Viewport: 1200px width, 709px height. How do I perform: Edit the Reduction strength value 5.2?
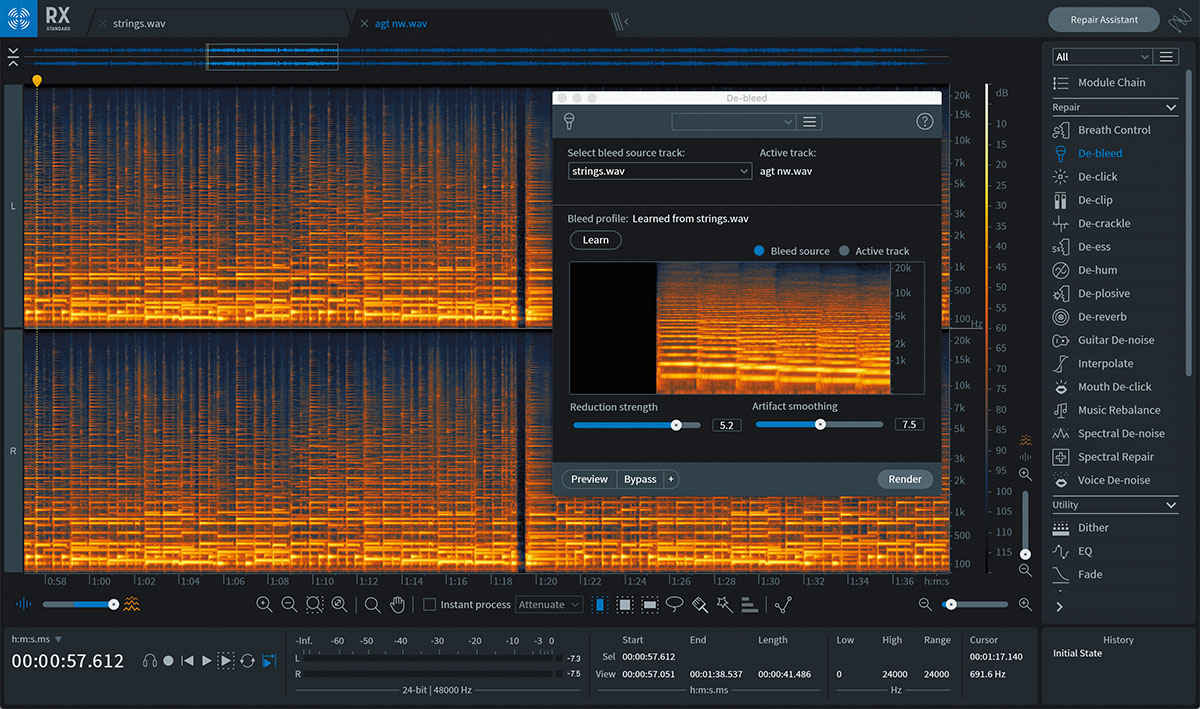pyautogui.click(x=727, y=425)
